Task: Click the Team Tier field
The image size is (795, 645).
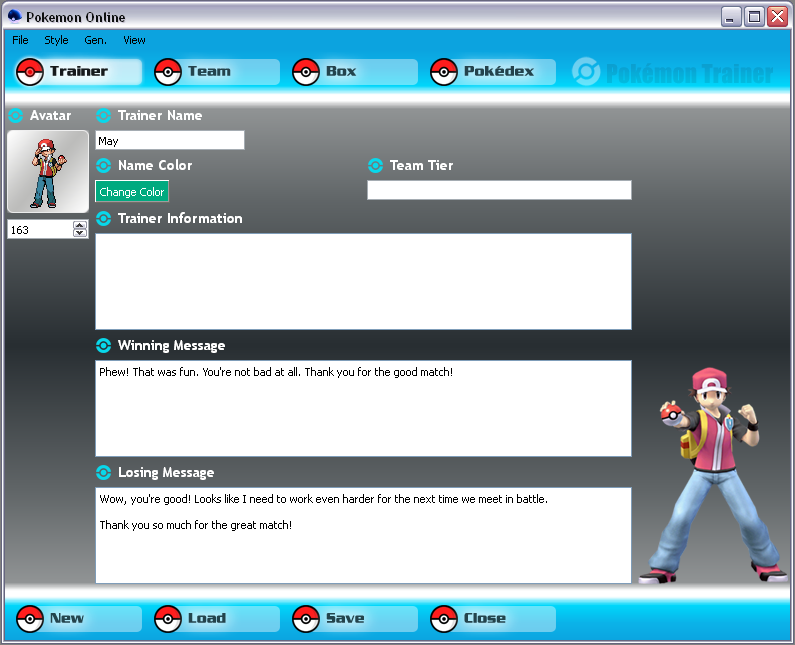Action: tap(499, 190)
